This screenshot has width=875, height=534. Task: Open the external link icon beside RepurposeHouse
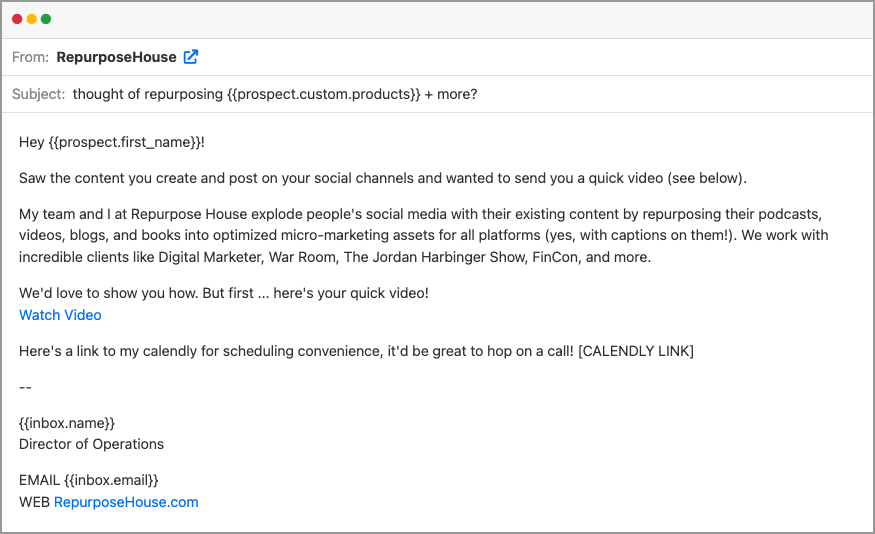pyautogui.click(x=191, y=57)
